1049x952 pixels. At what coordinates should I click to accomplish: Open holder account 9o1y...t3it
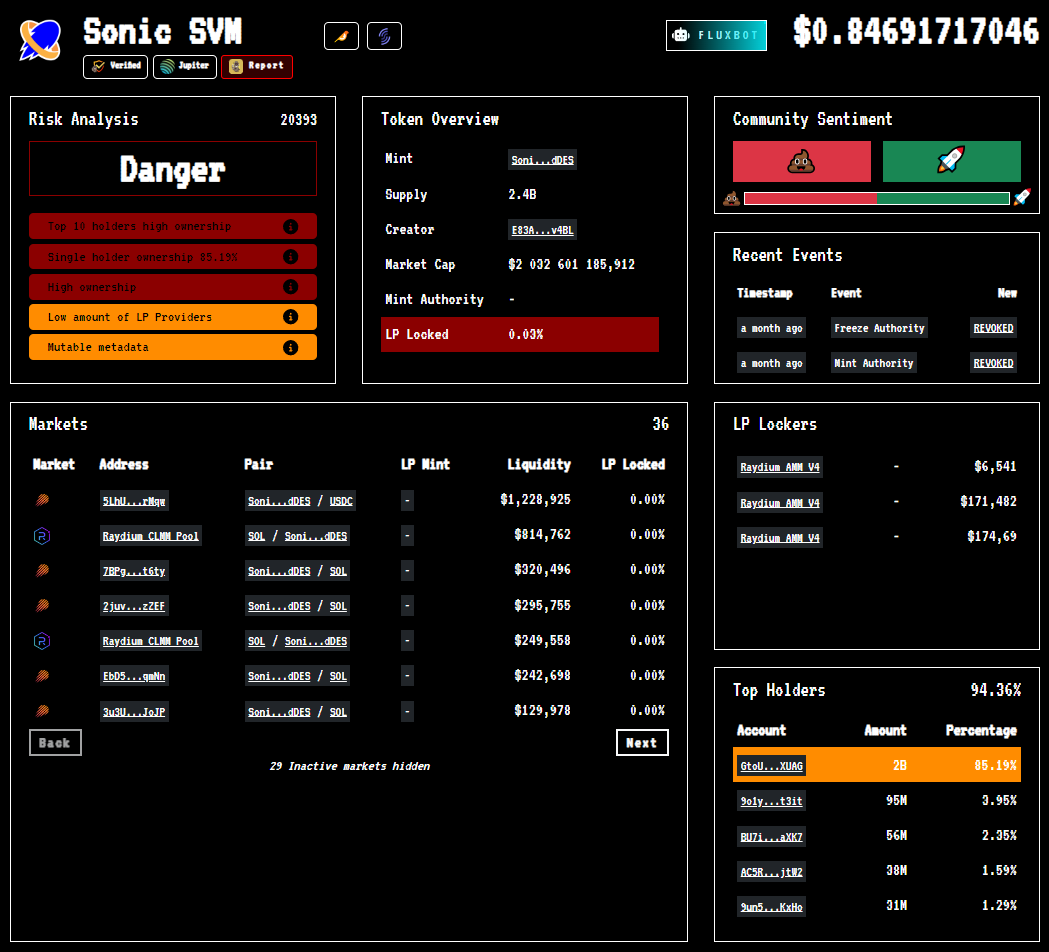pyautogui.click(x=771, y=801)
